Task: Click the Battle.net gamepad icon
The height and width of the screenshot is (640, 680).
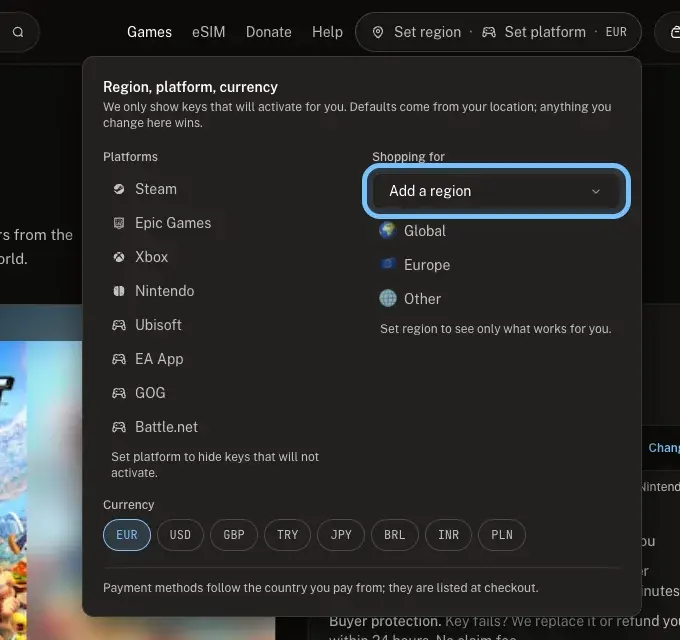Action: click(119, 427)
